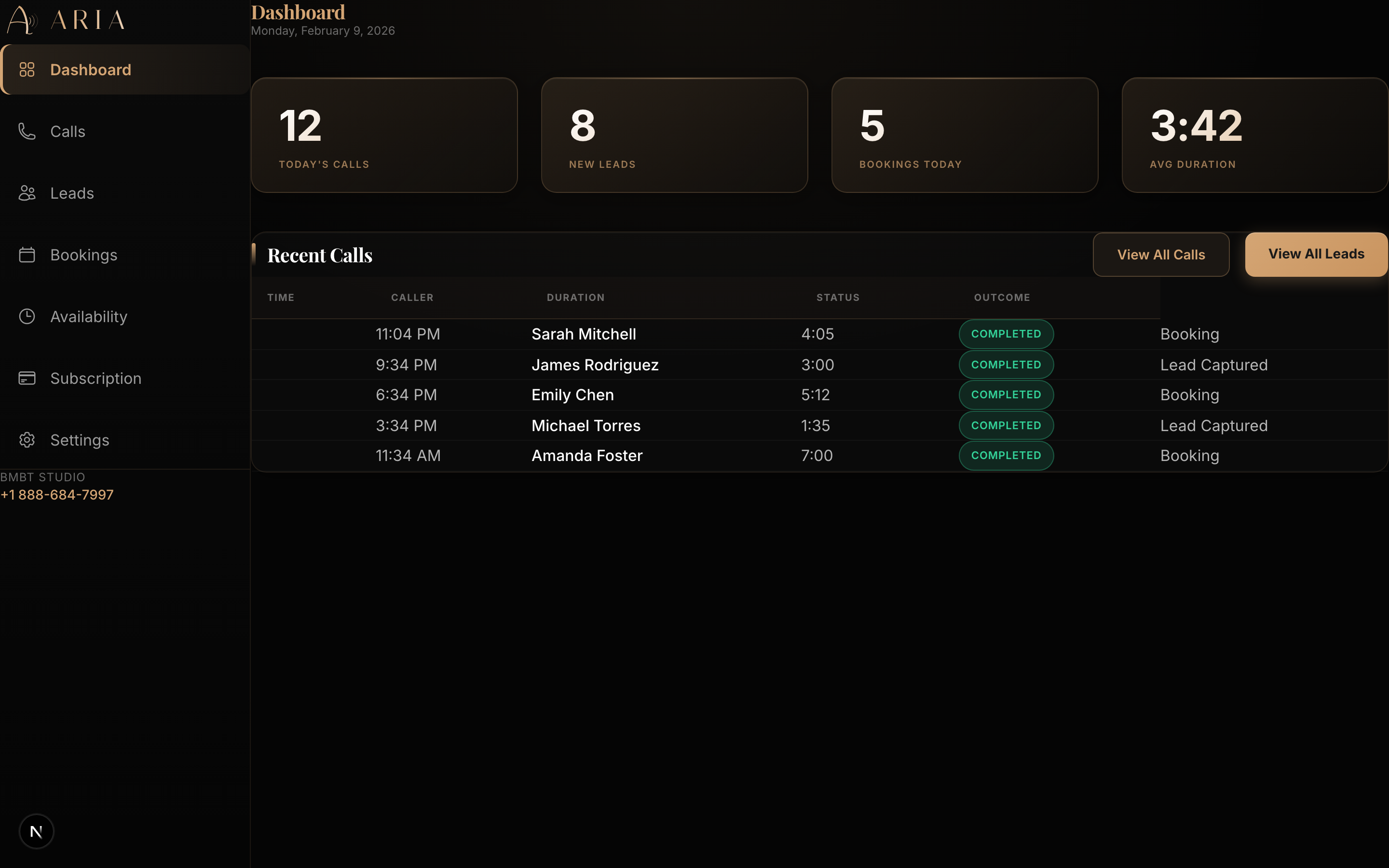Viewport: 1389px width, 868px height.
Task: Click the Settings gear icon
Action: [x=27, y=440]
